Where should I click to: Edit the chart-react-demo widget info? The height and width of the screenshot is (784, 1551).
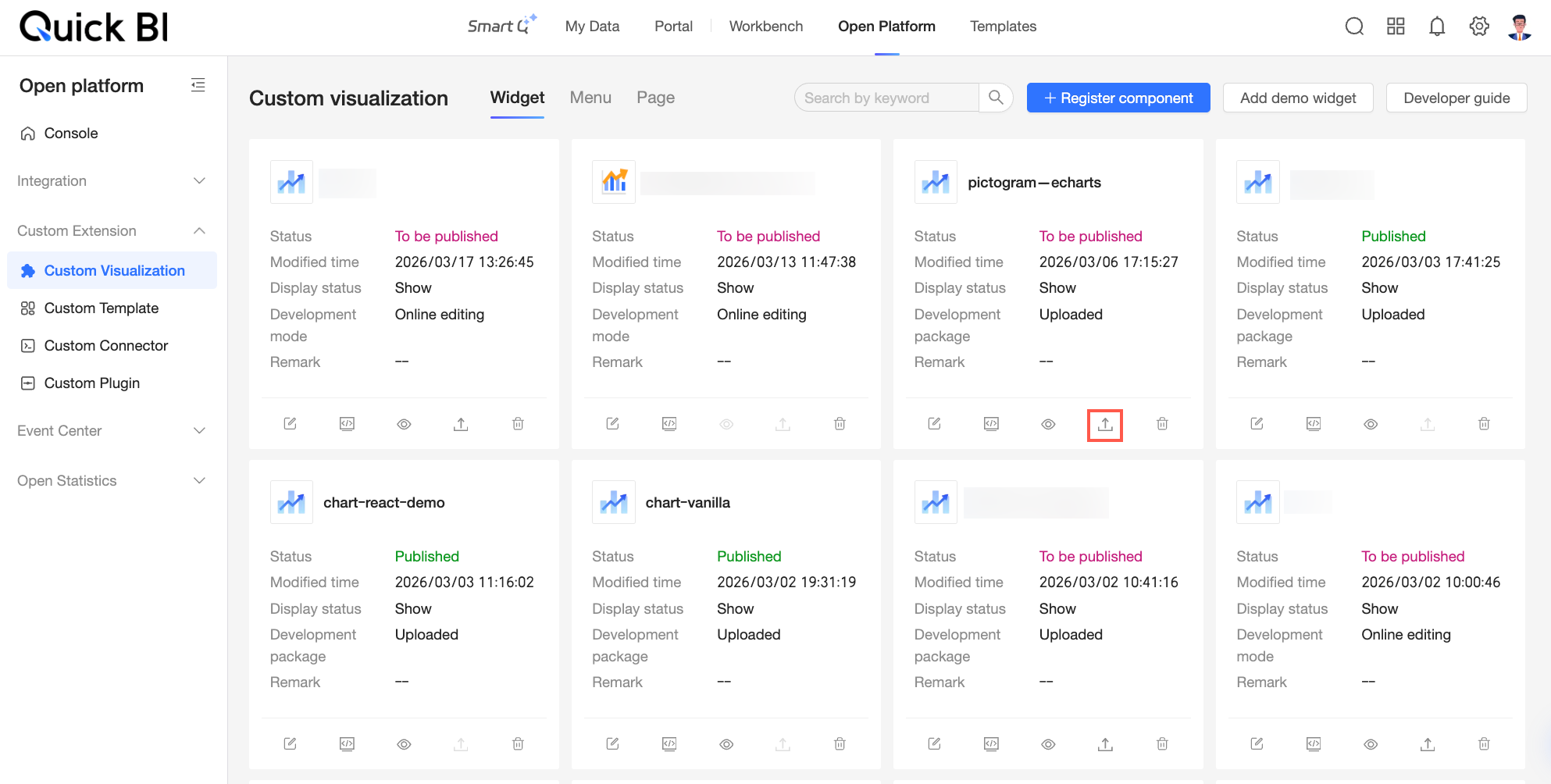pyautogui.click(x=290, y=744)
